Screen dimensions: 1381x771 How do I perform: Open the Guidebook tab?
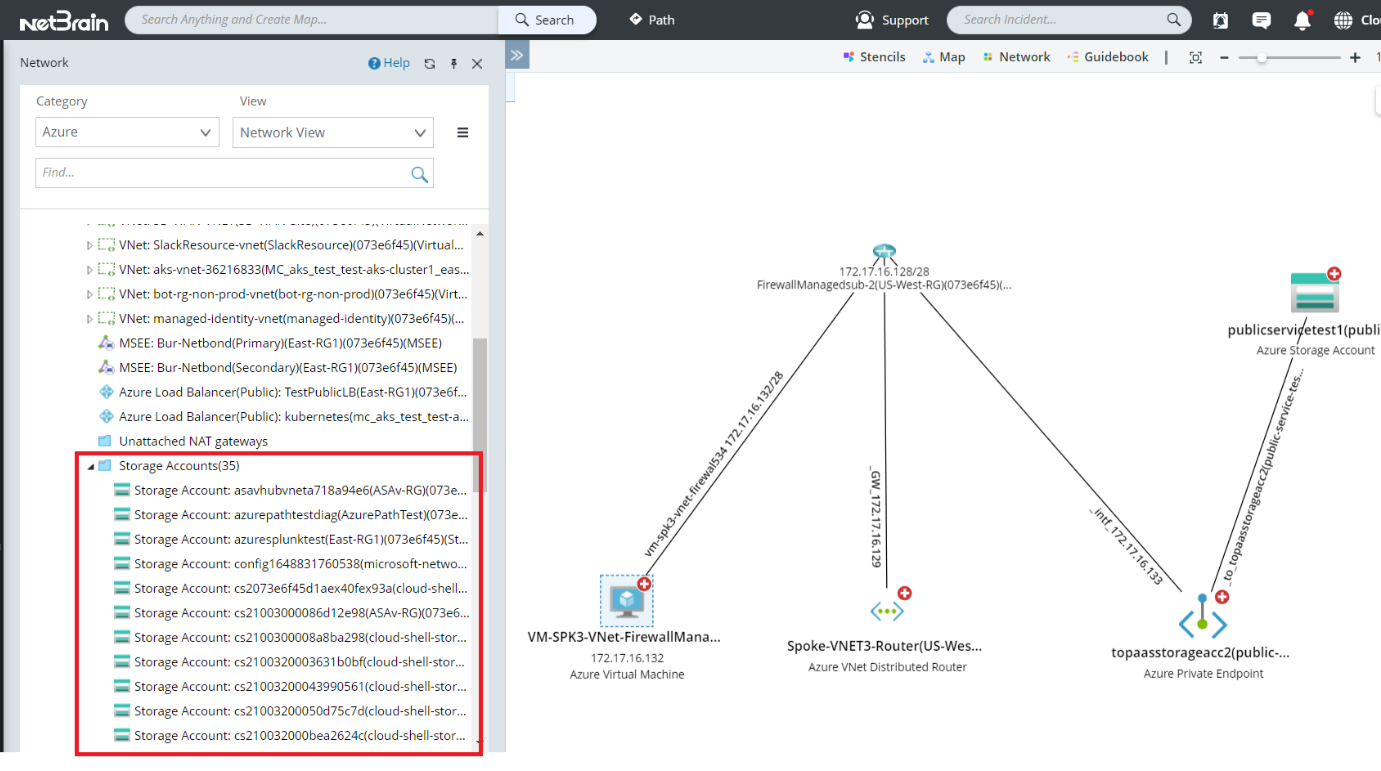coord(1108,57)
